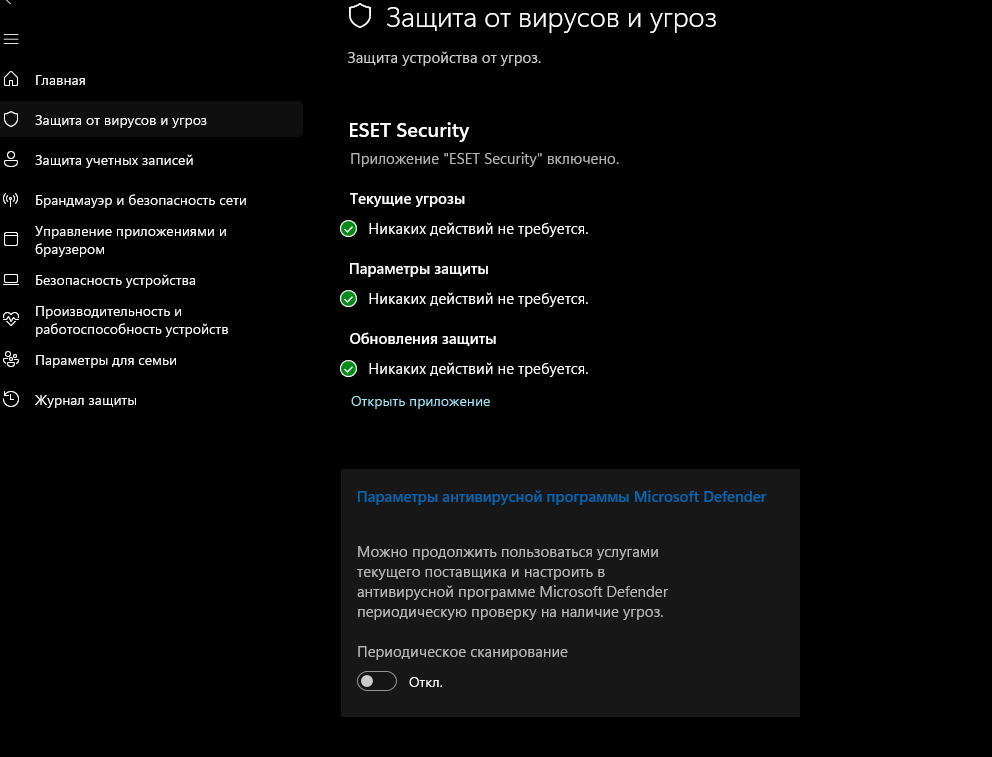Select Защита учетных записей in sidebar
992x757 pixels.
coord(114,160)
